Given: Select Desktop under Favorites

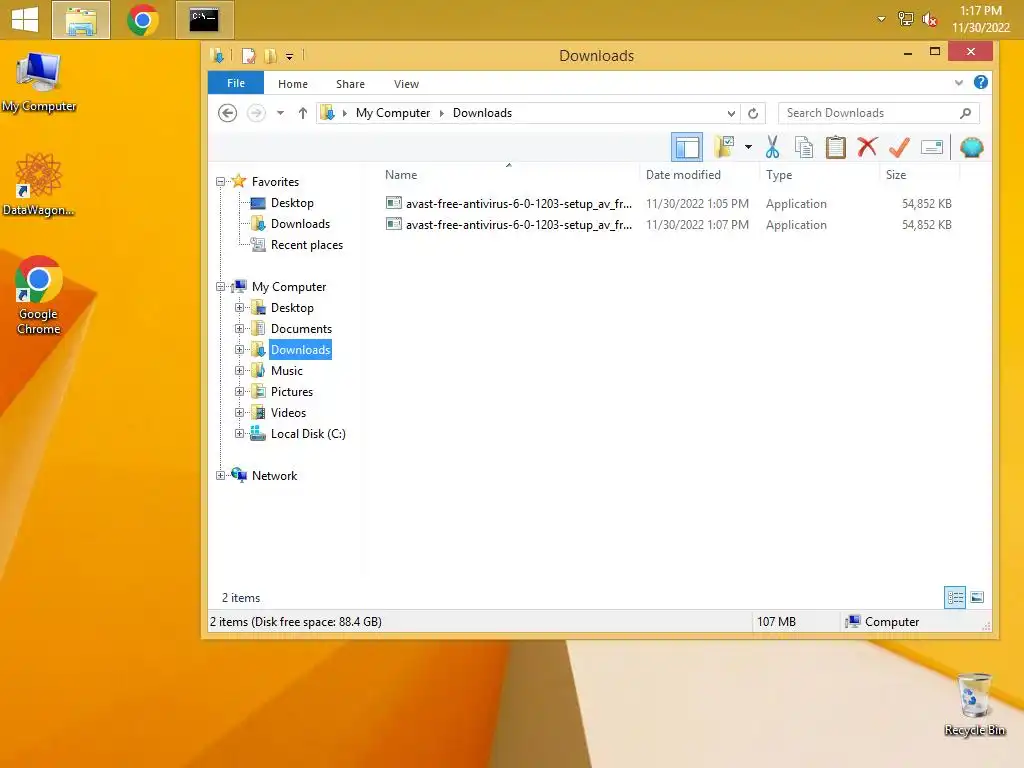Looking at the screenshot, I should [x=292, y=203].
